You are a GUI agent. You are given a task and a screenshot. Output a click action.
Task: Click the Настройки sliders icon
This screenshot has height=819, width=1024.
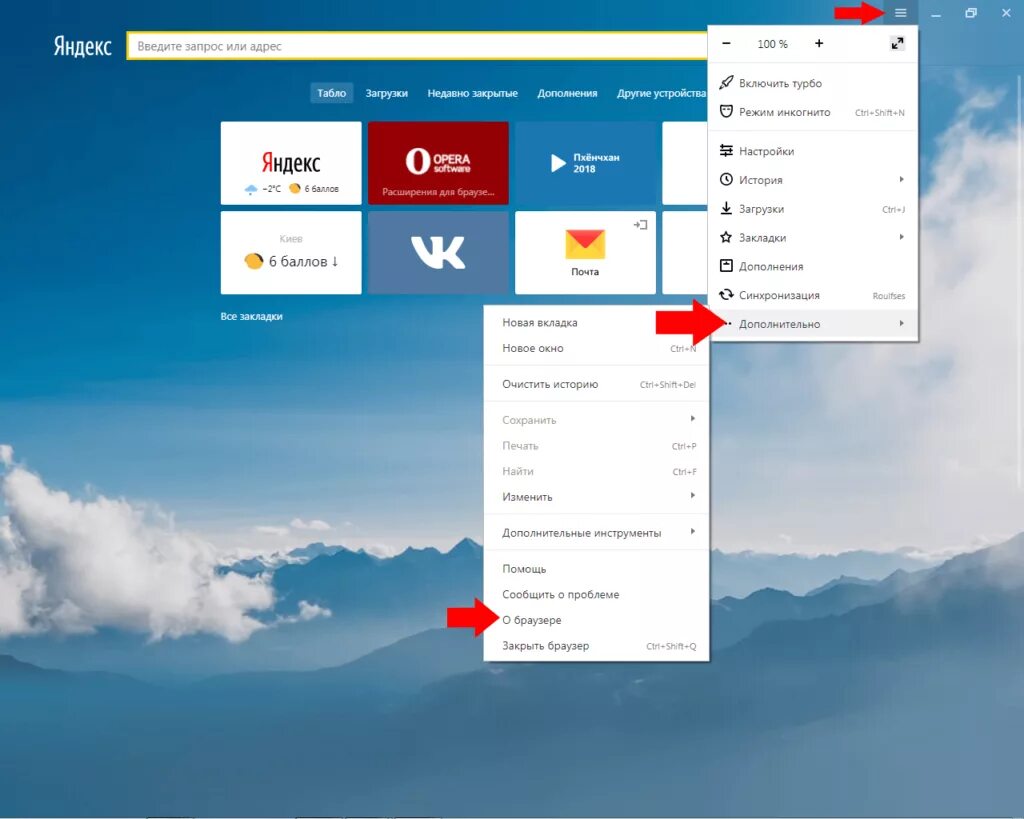click(726, 151)
